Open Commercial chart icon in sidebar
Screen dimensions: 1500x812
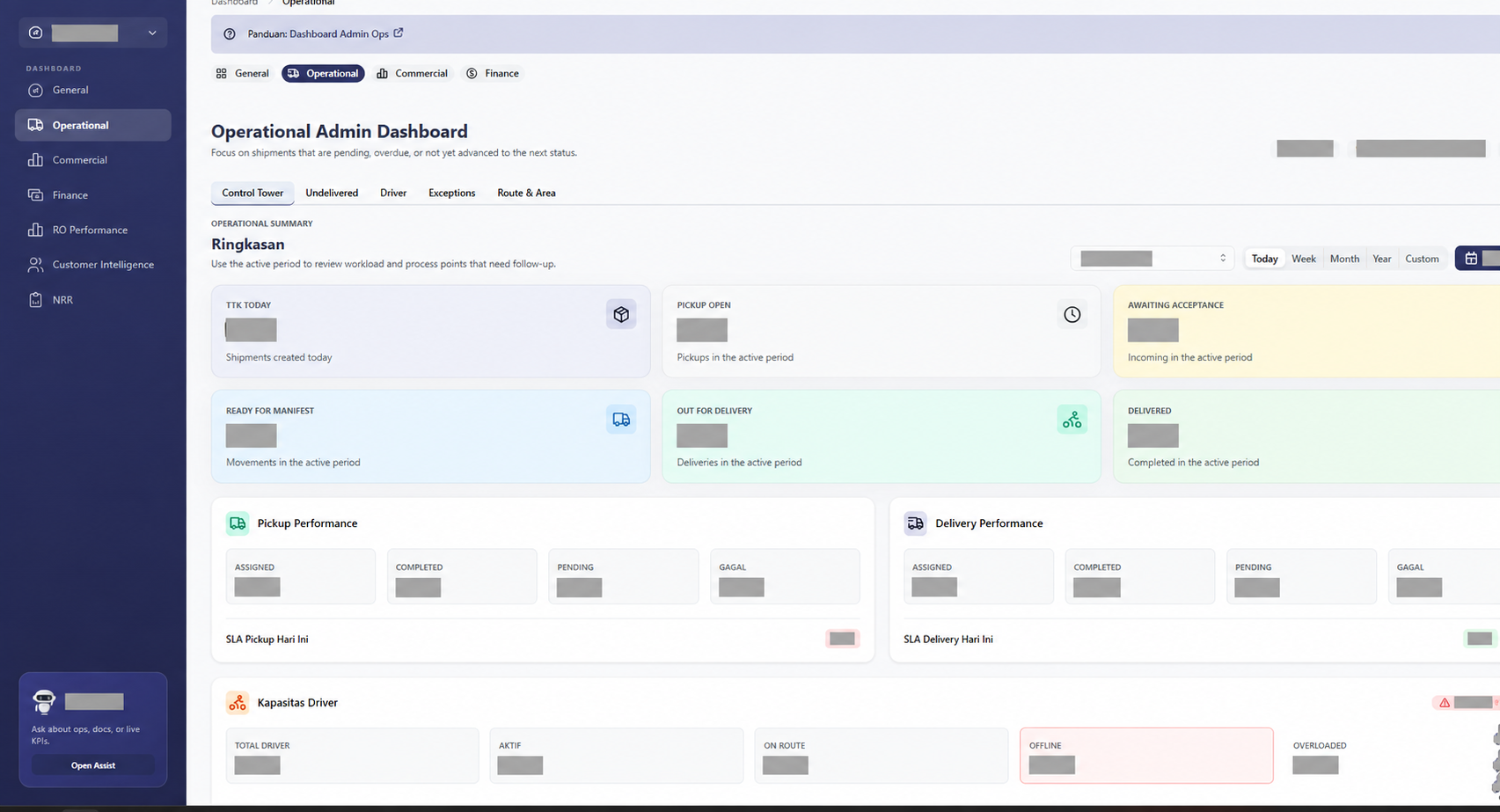pos(35,160)
